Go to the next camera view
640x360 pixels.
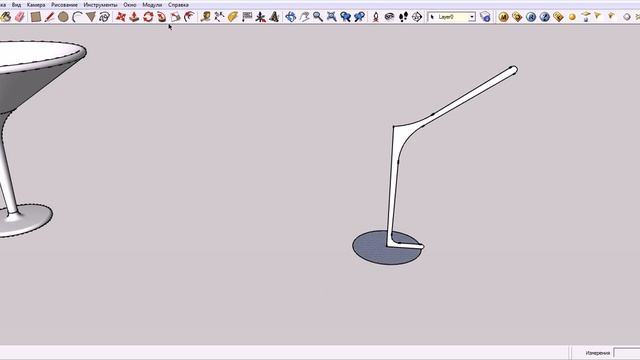pyautogui.click(x=359, y=17)
